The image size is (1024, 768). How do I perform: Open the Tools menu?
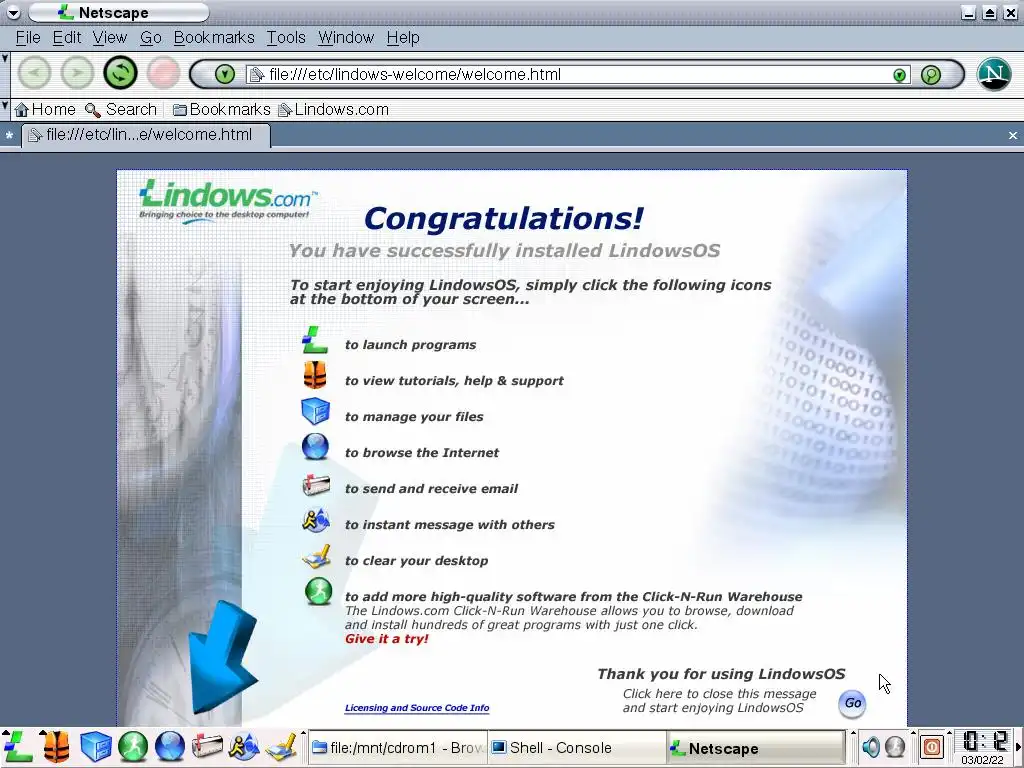(285, 38)
